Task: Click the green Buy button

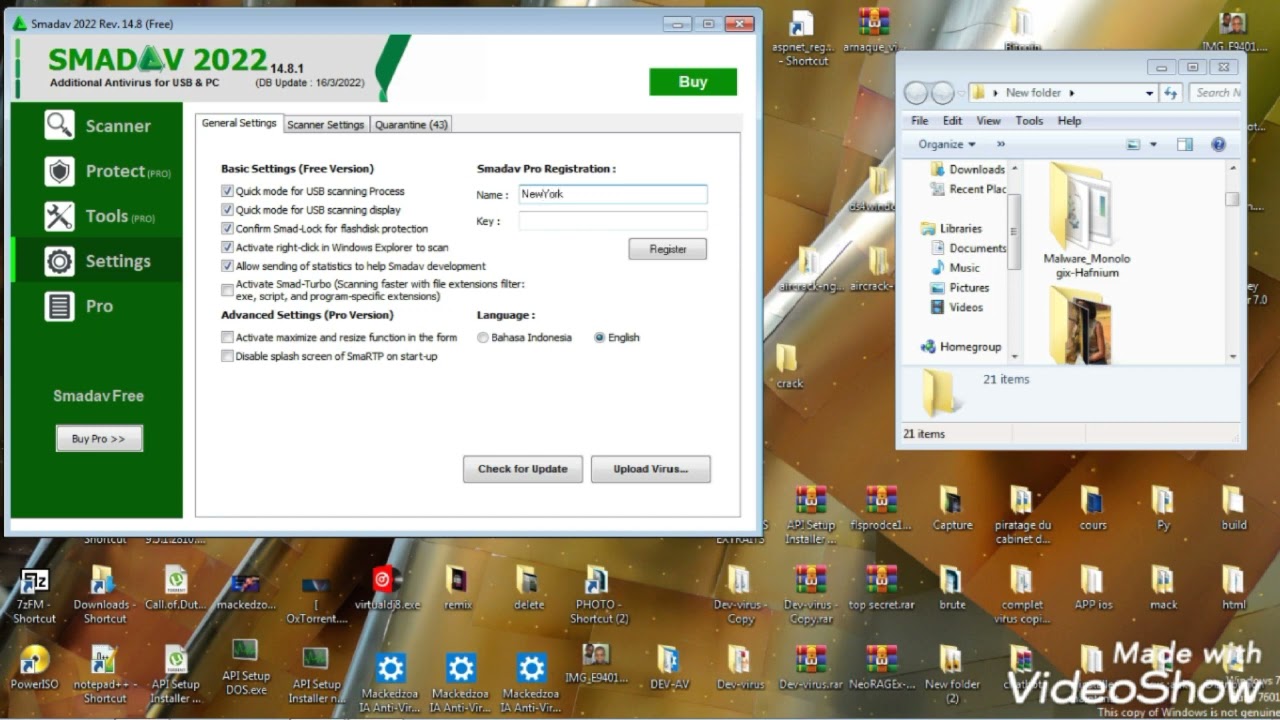Action: click(693, 82)
